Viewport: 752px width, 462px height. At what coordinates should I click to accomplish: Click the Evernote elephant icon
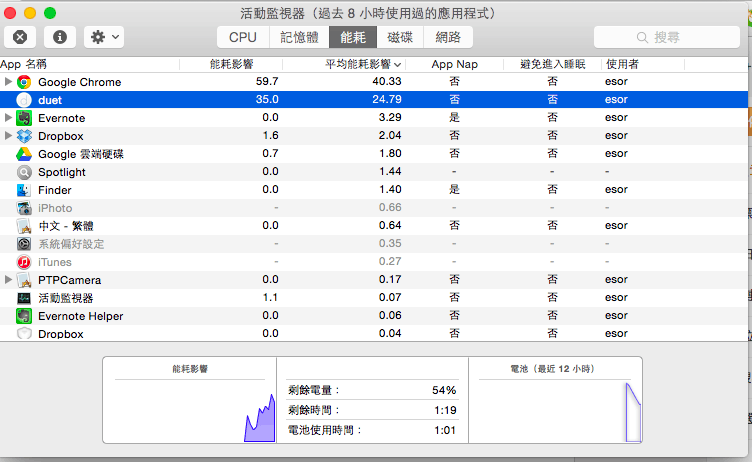click(x=24, y=118)
